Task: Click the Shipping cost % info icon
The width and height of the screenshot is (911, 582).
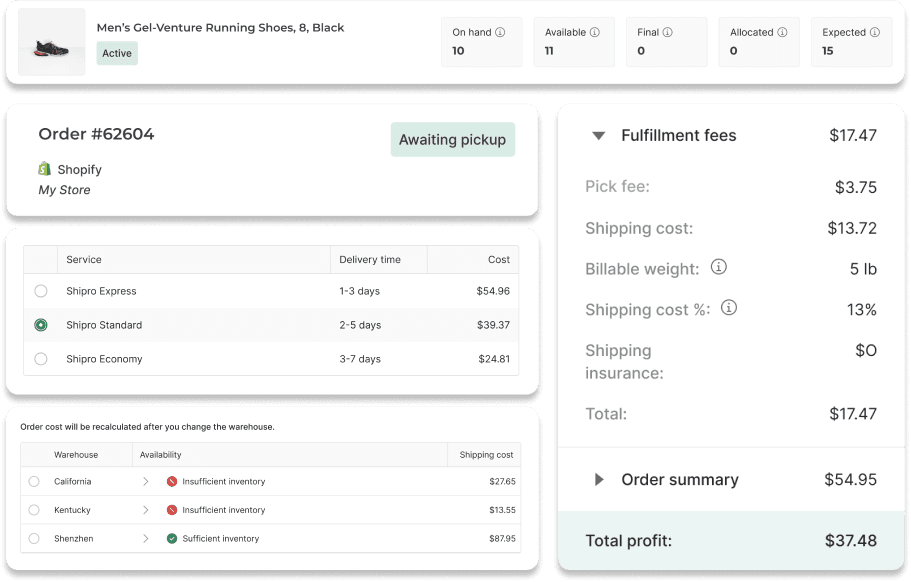Action: pos(729,308)
